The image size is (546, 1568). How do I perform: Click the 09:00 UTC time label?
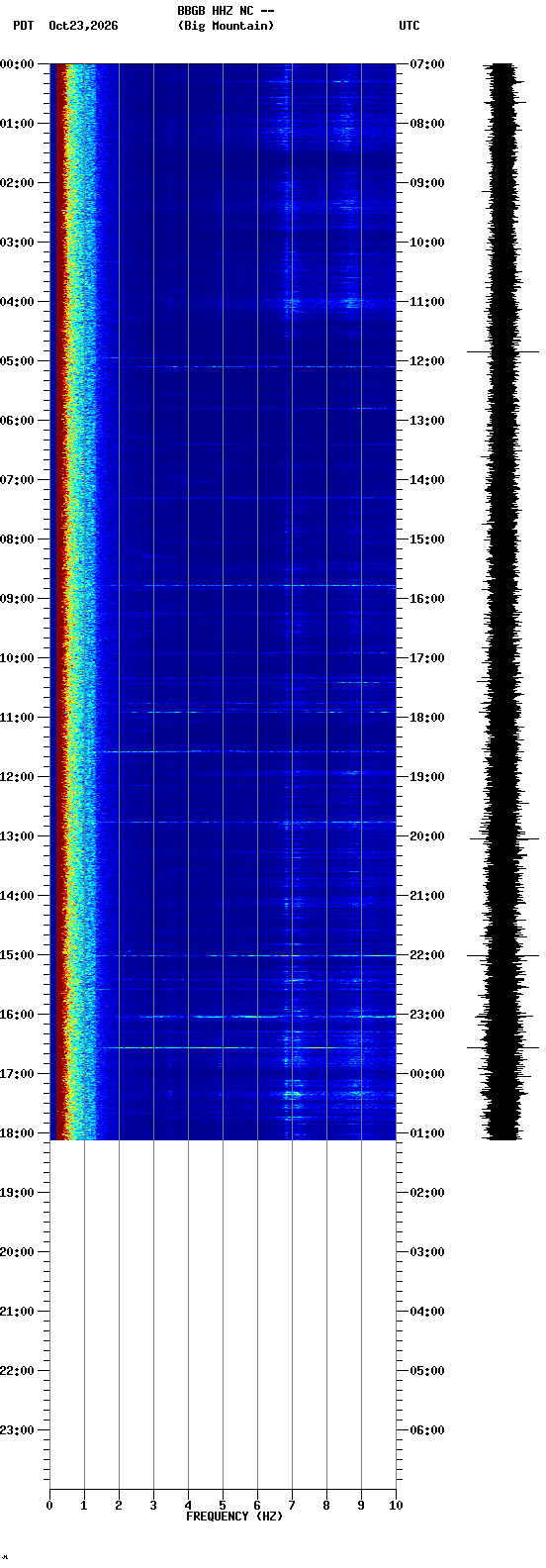pyautogui.click(x=427, y=183)
